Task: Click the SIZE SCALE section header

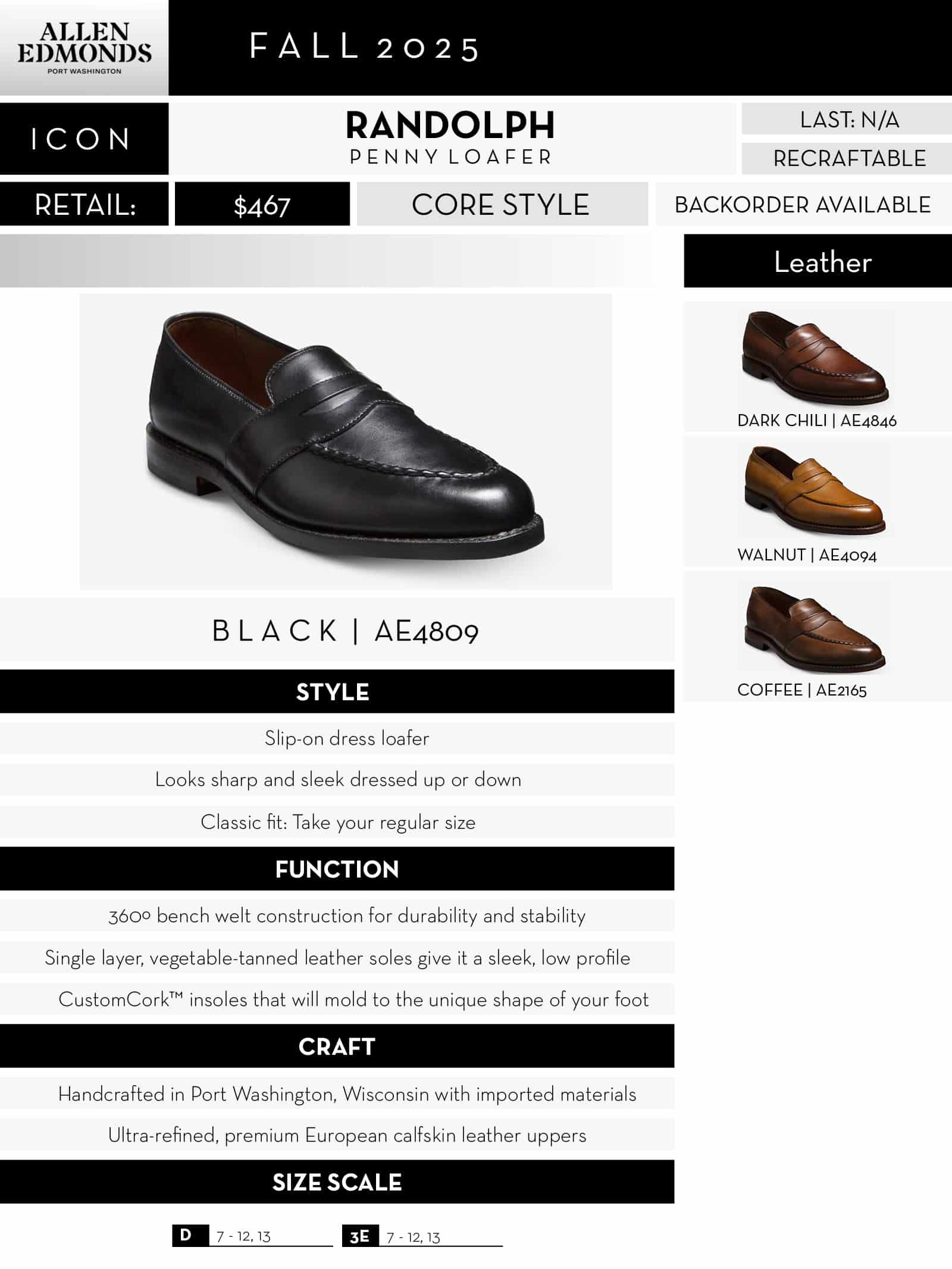Action: click(x=337, y=1182)
